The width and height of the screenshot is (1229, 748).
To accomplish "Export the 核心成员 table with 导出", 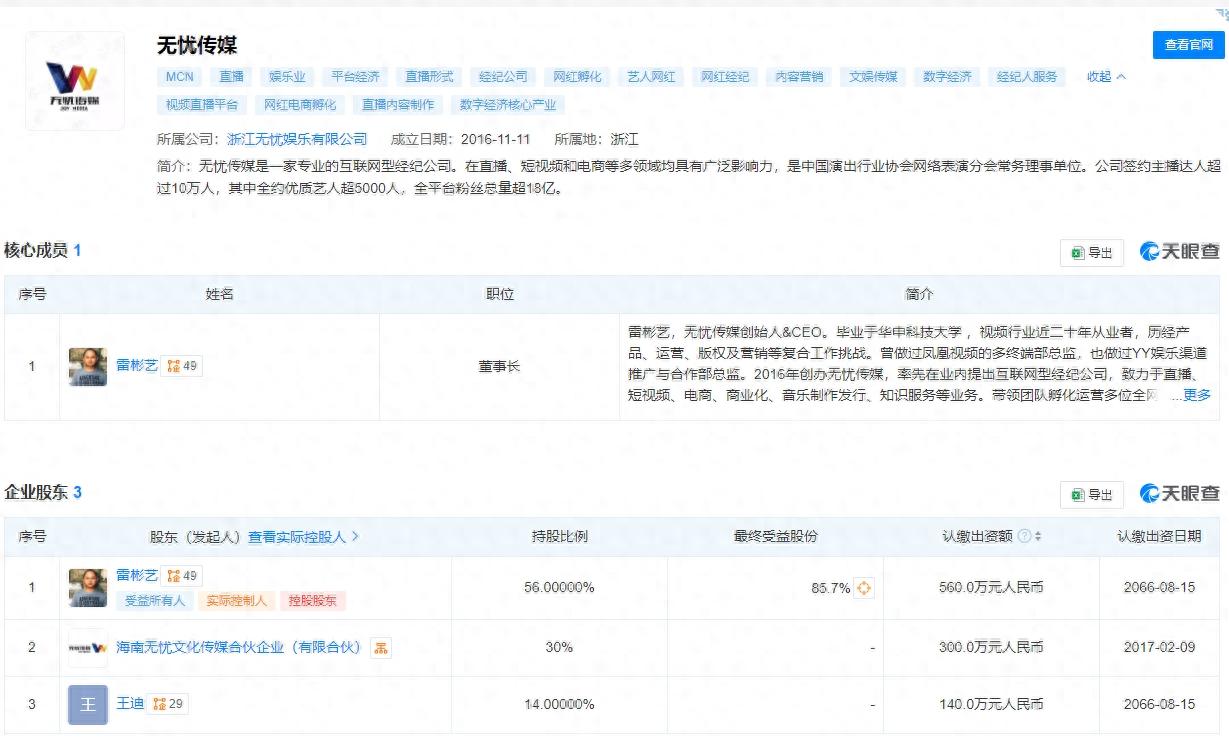I will coord(1092,253).
